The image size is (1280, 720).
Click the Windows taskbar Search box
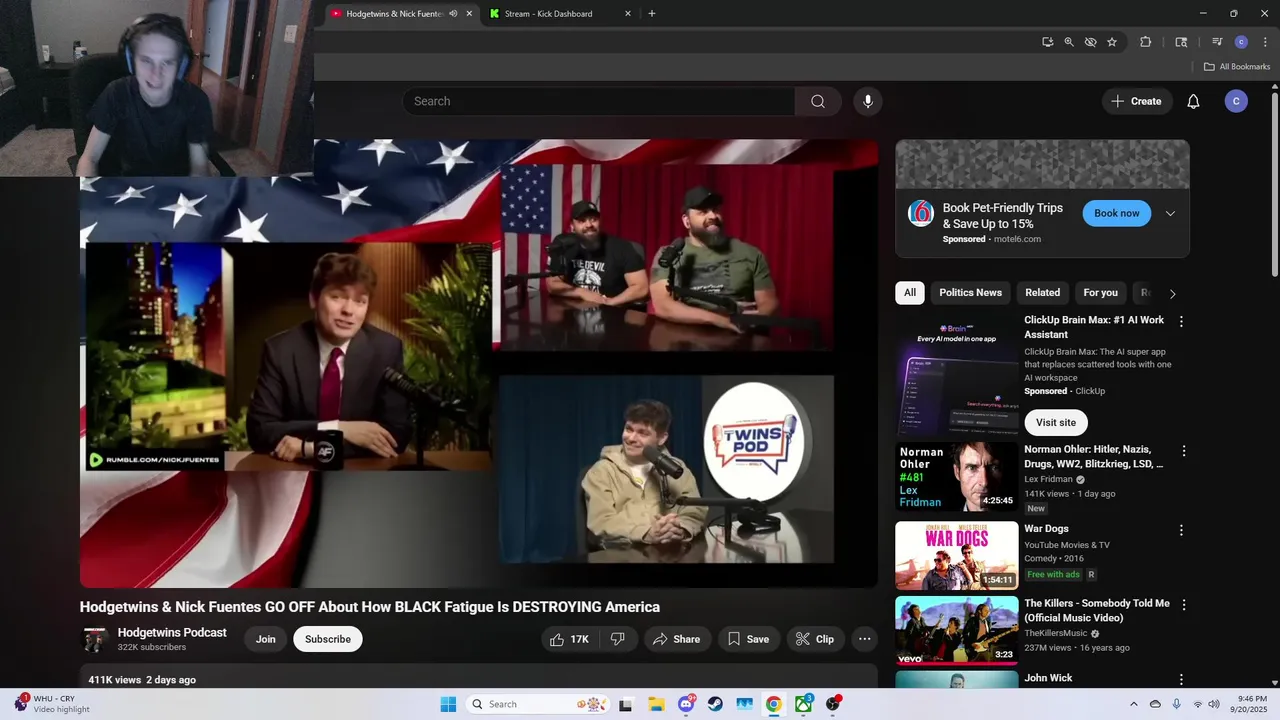coord(538,704)
